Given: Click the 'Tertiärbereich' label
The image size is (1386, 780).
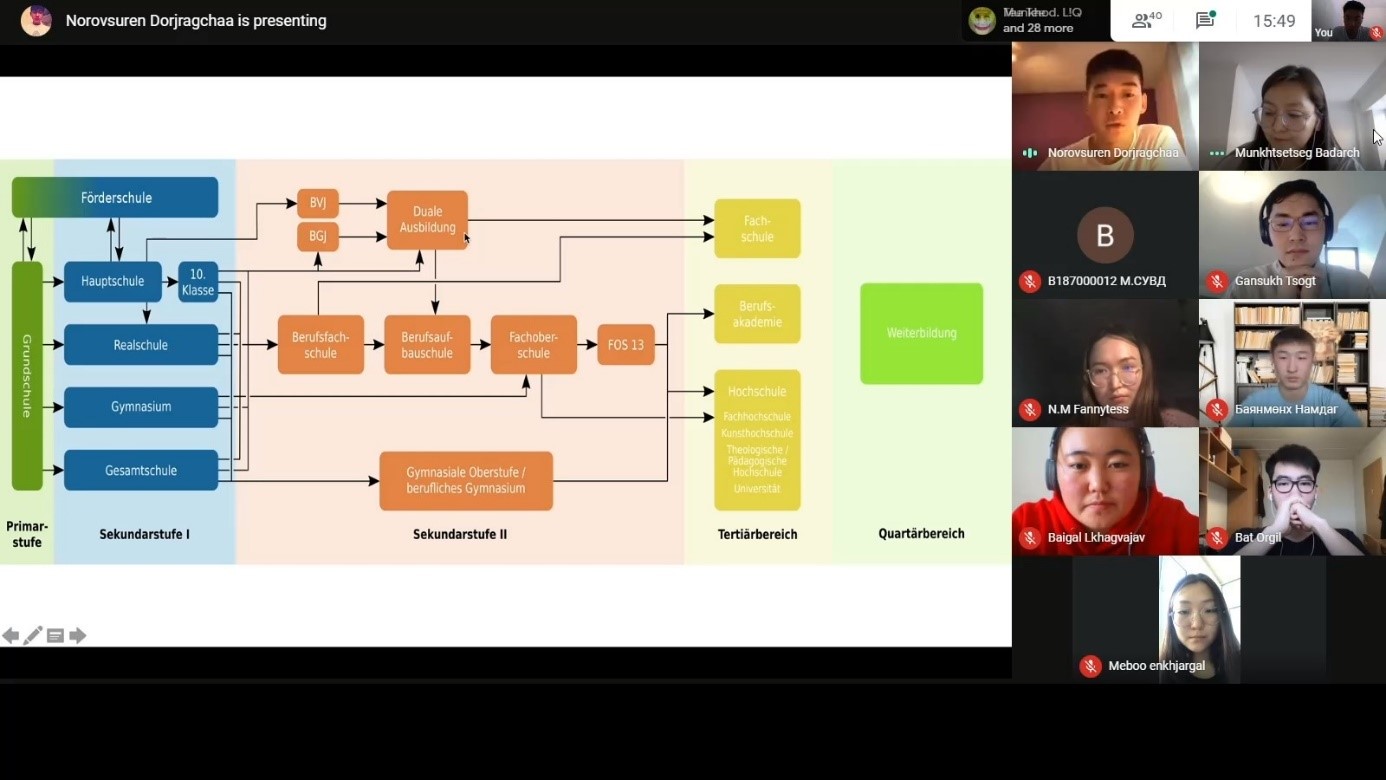Looking at the screenshot, I should pos(758,534).
